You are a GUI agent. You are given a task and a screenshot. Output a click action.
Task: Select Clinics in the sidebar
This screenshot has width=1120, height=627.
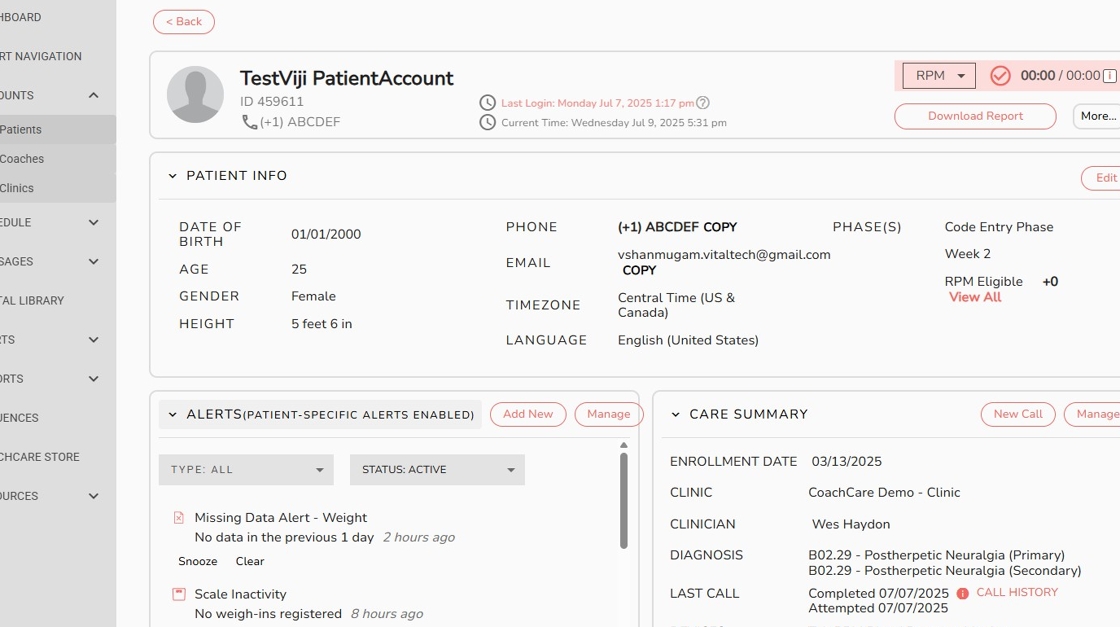[x=17, y=188]
